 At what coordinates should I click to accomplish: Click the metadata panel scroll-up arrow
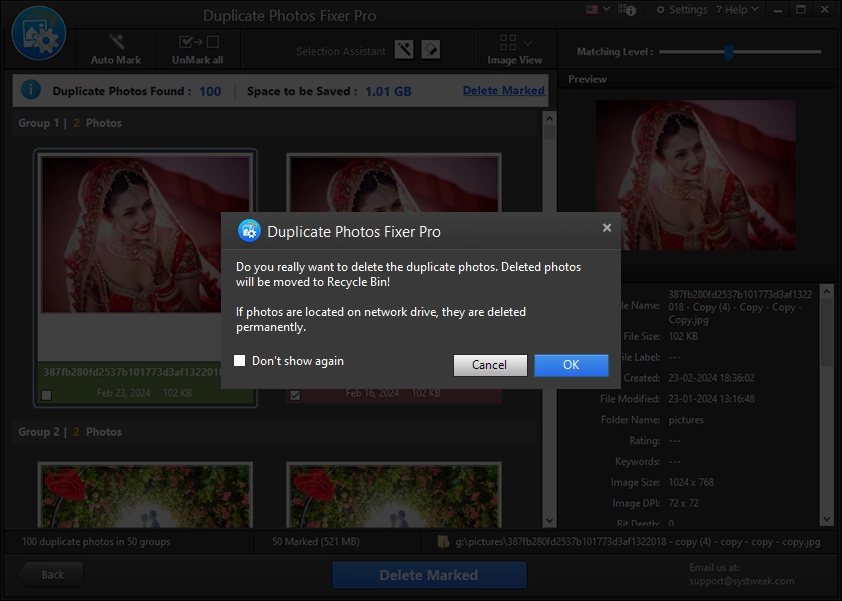click(827, 292)
